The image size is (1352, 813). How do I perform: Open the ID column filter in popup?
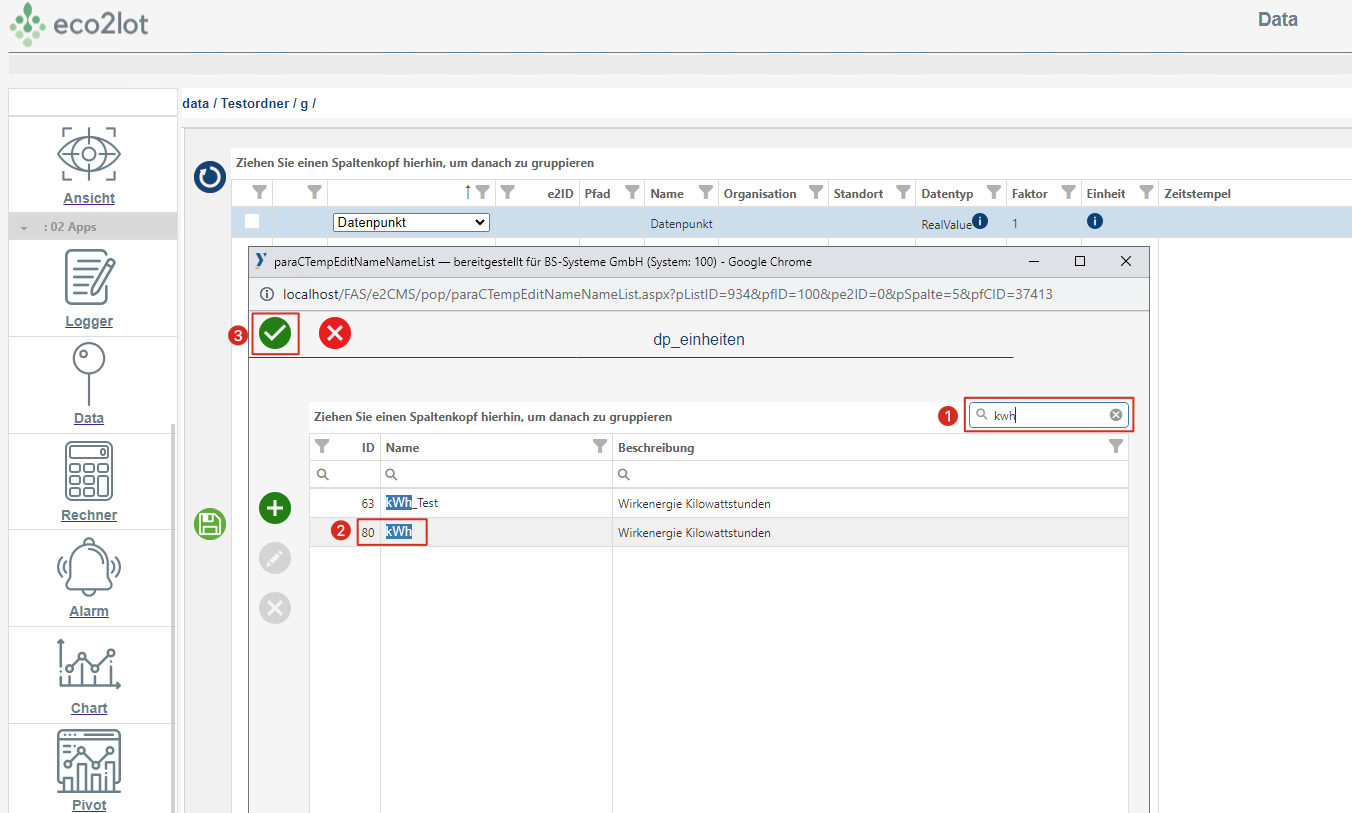(x=322, y=447)
